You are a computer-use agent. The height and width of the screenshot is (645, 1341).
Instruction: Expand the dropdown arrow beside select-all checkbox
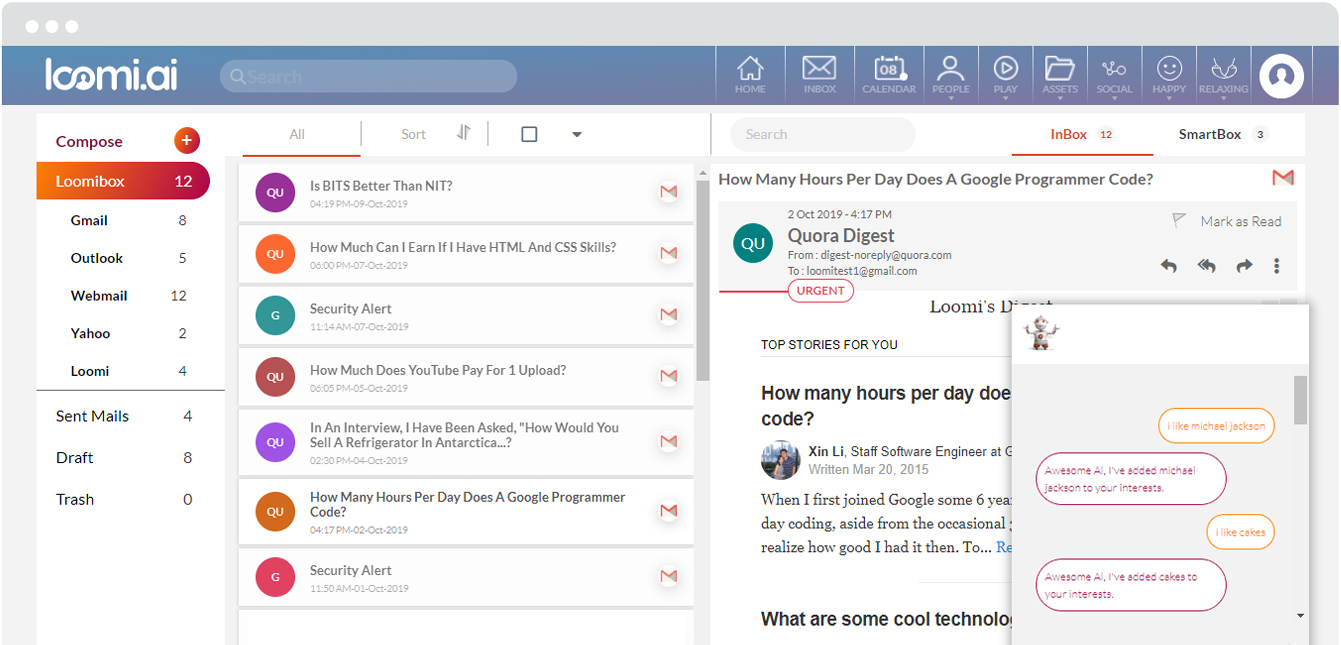(577, 135)
